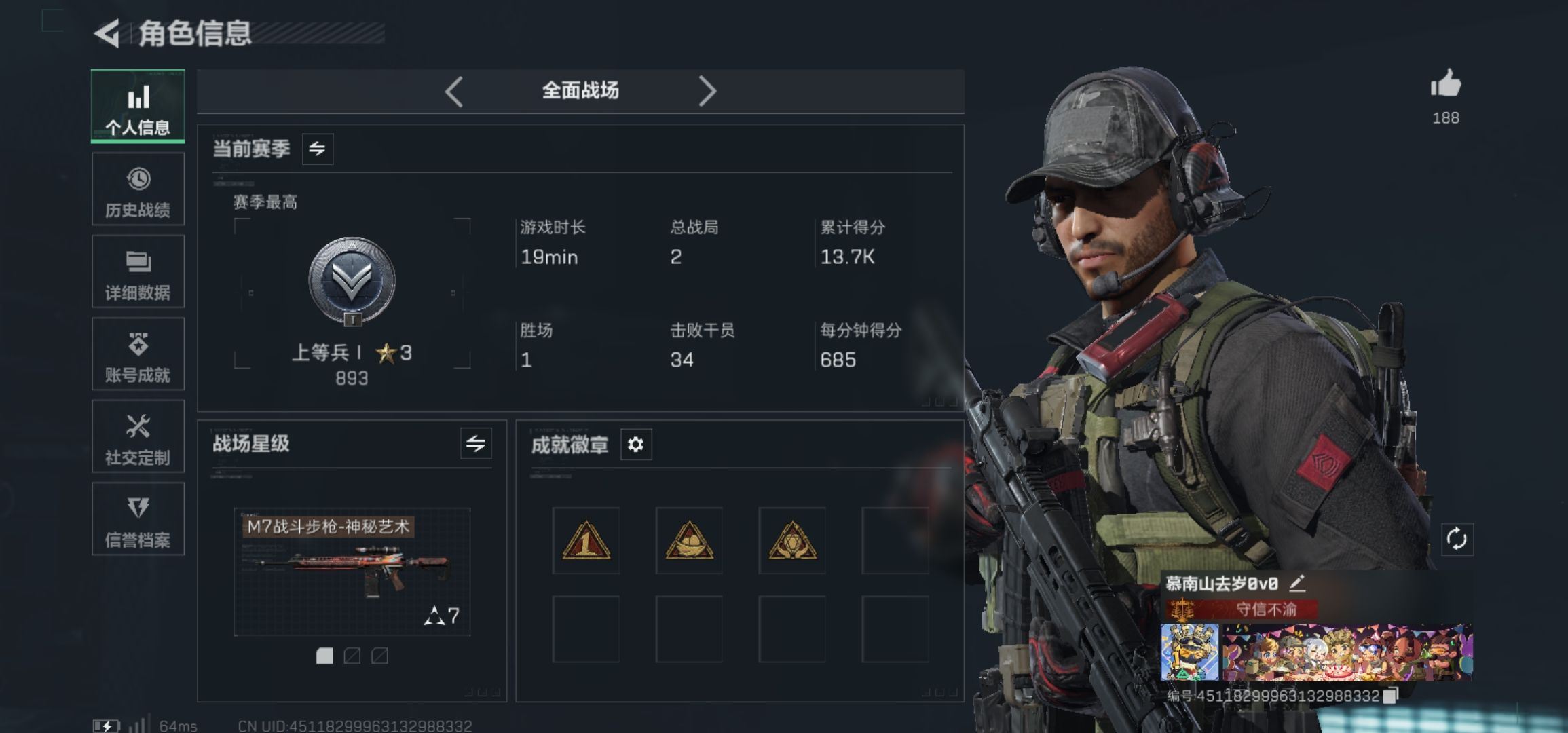Toggle the 战场星级 swap button
The width and height of the screenshot is (1568, 733).
tap(476, 444)
